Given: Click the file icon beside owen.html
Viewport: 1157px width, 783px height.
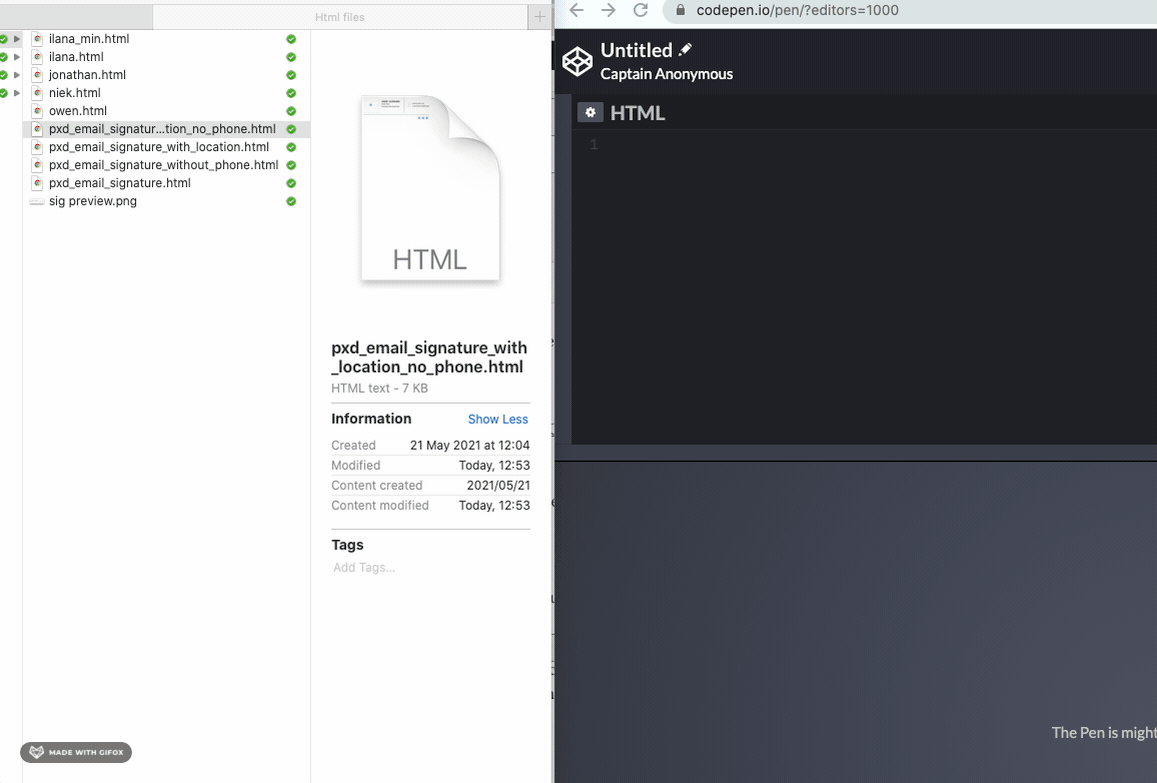Looking at the screenshot, I should tap(37, 111).
